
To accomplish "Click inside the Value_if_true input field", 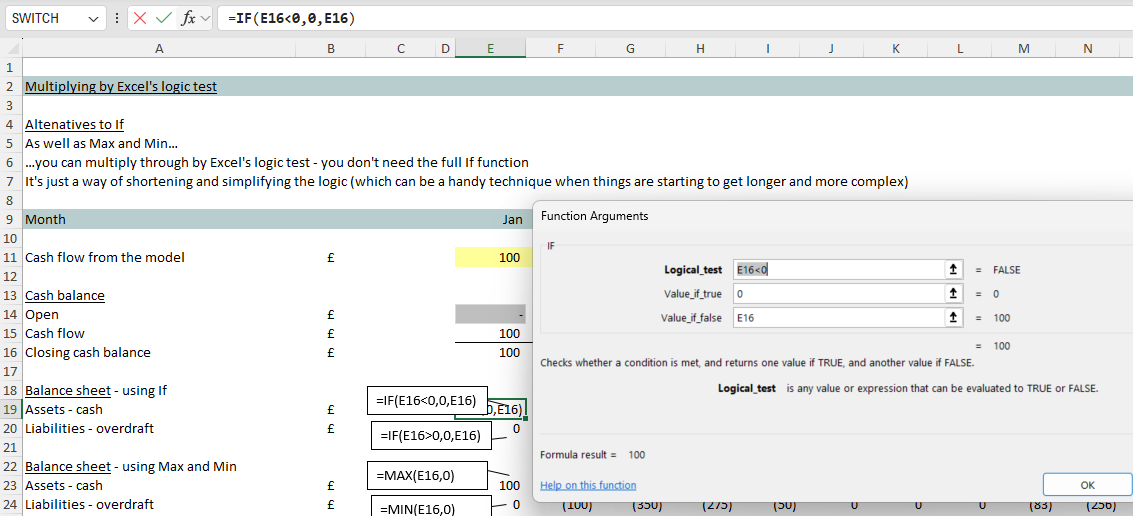I will coord(838,294).
